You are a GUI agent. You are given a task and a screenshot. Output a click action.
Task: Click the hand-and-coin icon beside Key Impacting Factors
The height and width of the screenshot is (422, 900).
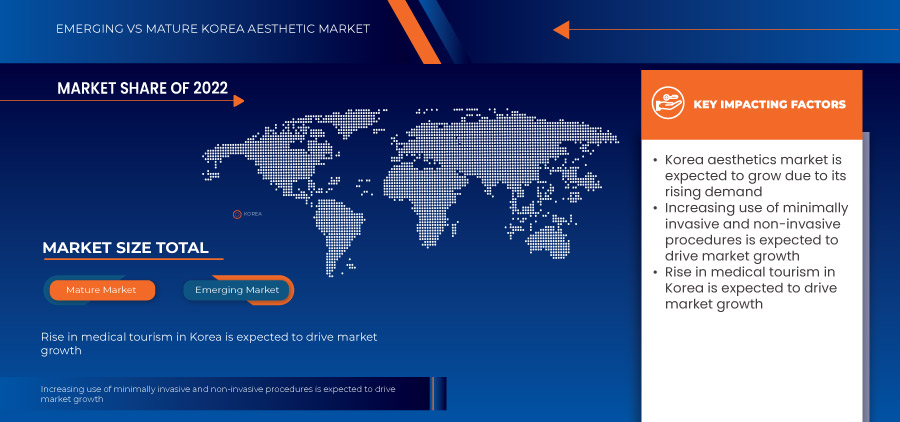click(667, 103)
